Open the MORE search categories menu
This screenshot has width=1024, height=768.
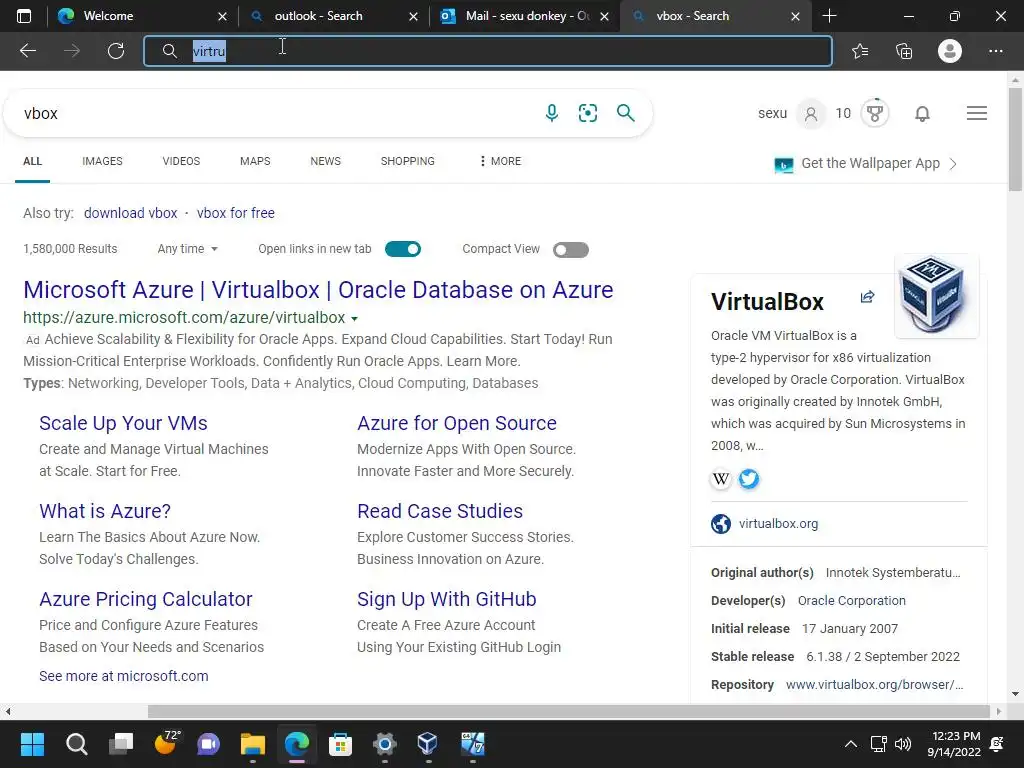pyautogui.click(x=500, y=161)
